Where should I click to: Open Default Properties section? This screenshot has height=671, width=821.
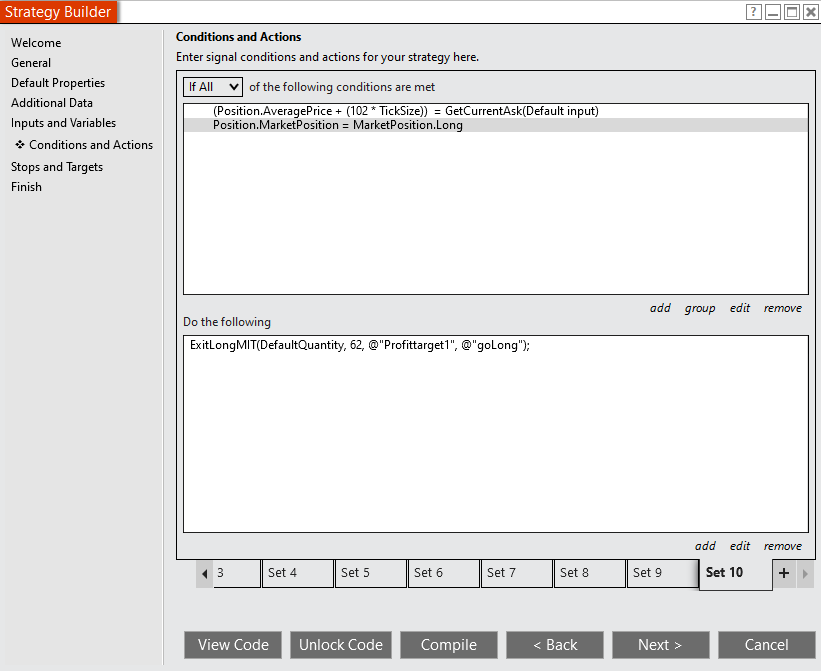coord(58,83)
